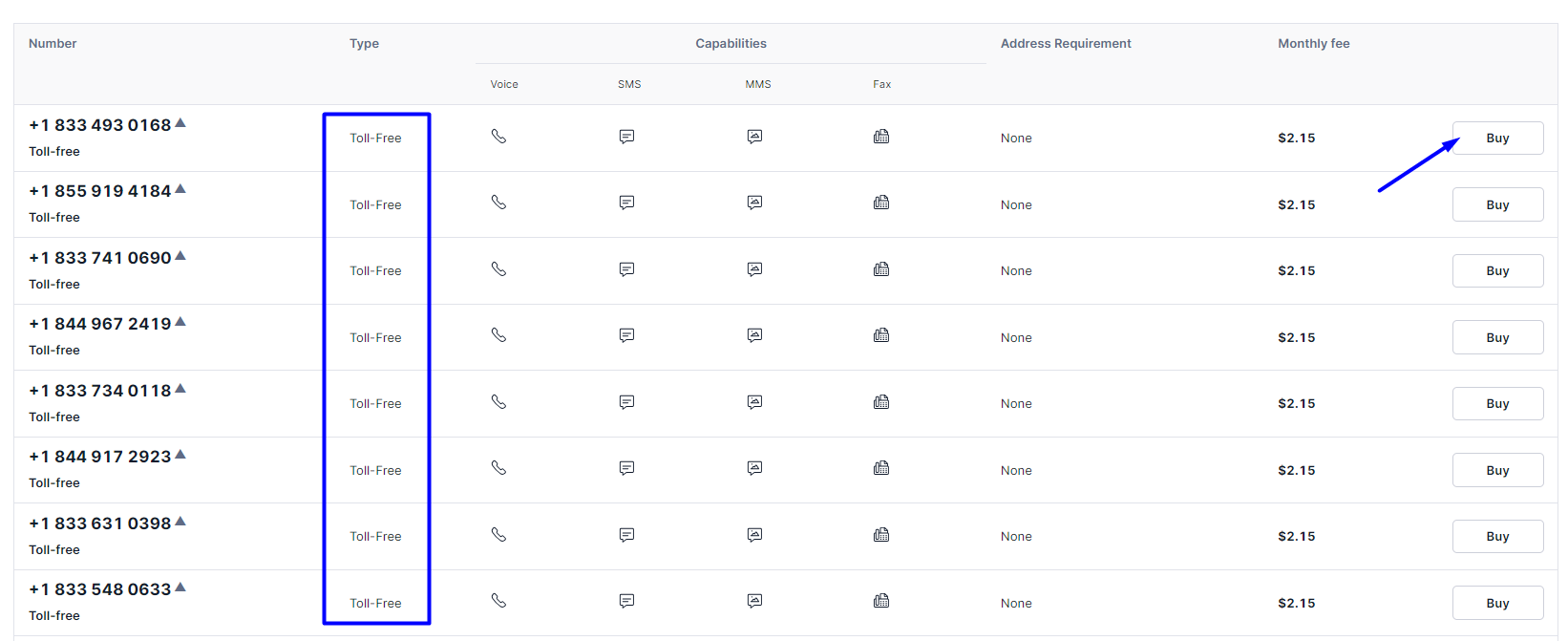Click the fax icon for +1 844 967 2419

pyautogui.click(x=881, y=335)
